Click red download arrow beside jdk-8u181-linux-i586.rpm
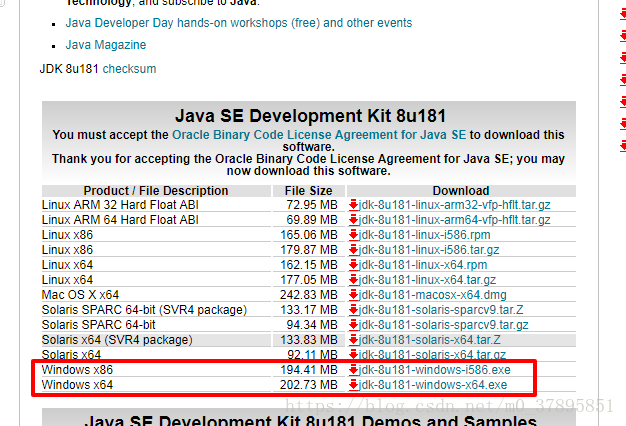 coord(353,235)
